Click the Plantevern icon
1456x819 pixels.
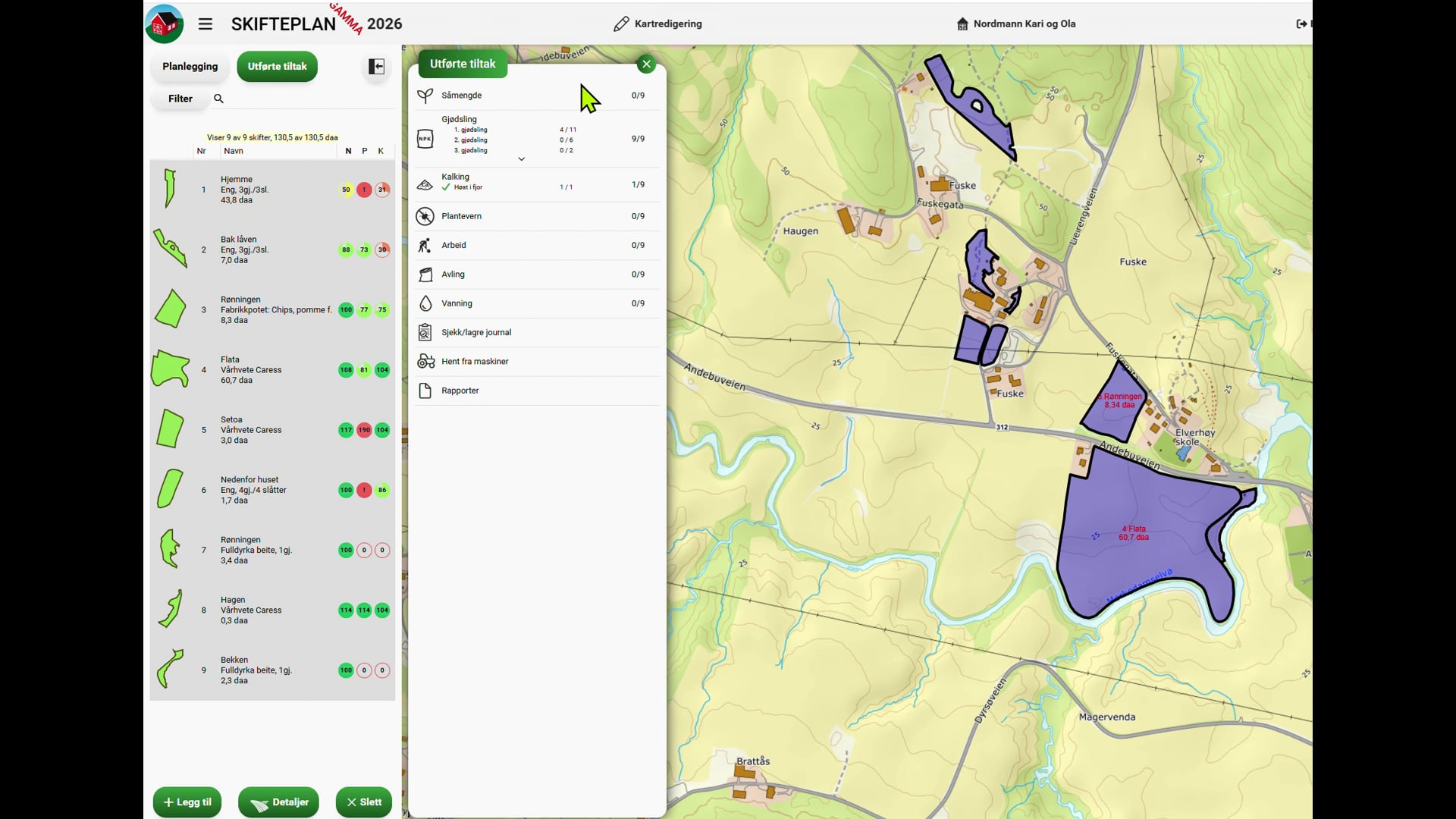pos(425,216)
